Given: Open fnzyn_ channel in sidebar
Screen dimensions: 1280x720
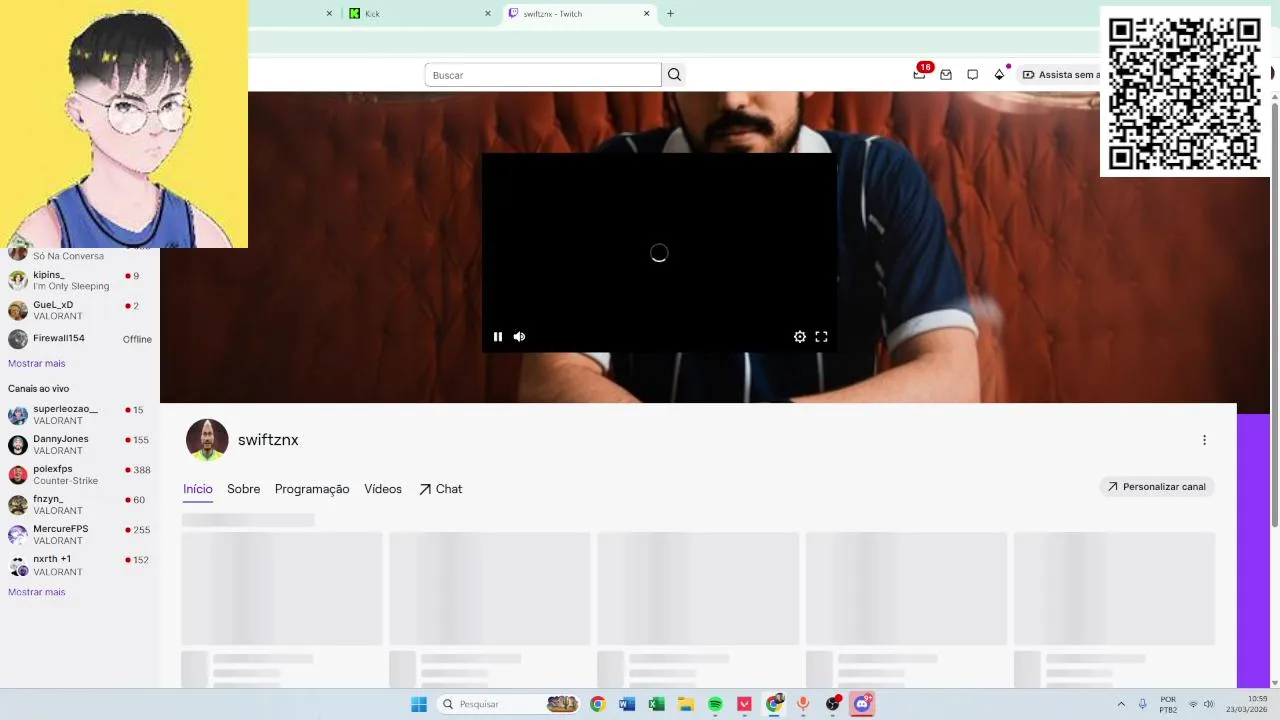Looking at the screenshot, I should click(x=80, y=505).
